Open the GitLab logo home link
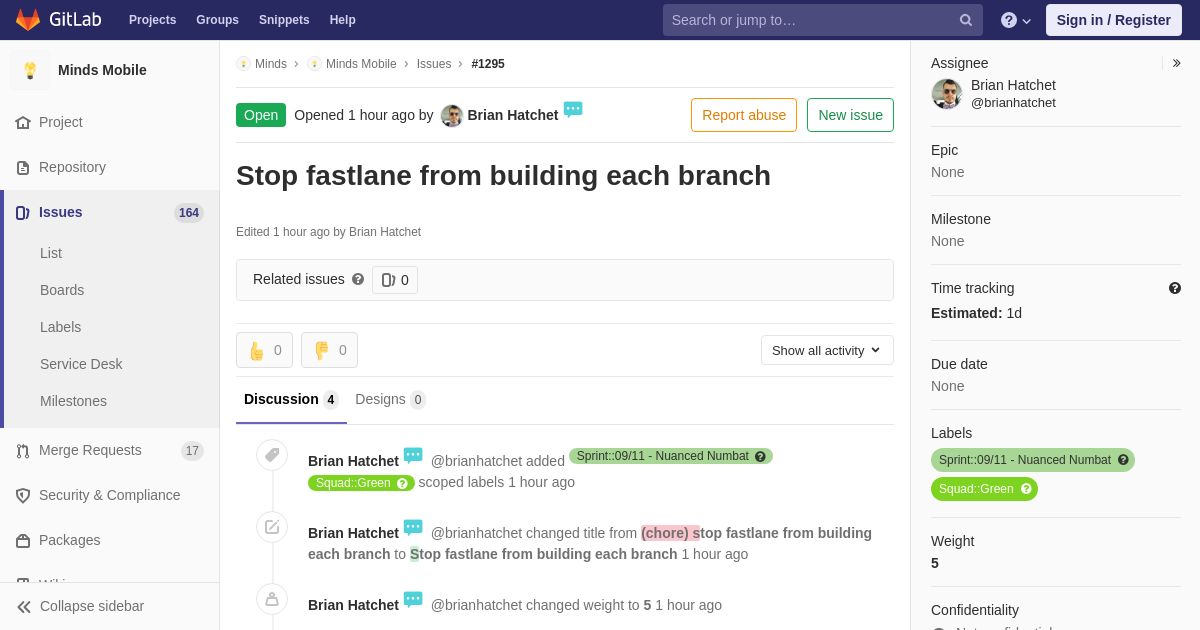This screenshot has width=1200, height=630. (x=58, y=20)
